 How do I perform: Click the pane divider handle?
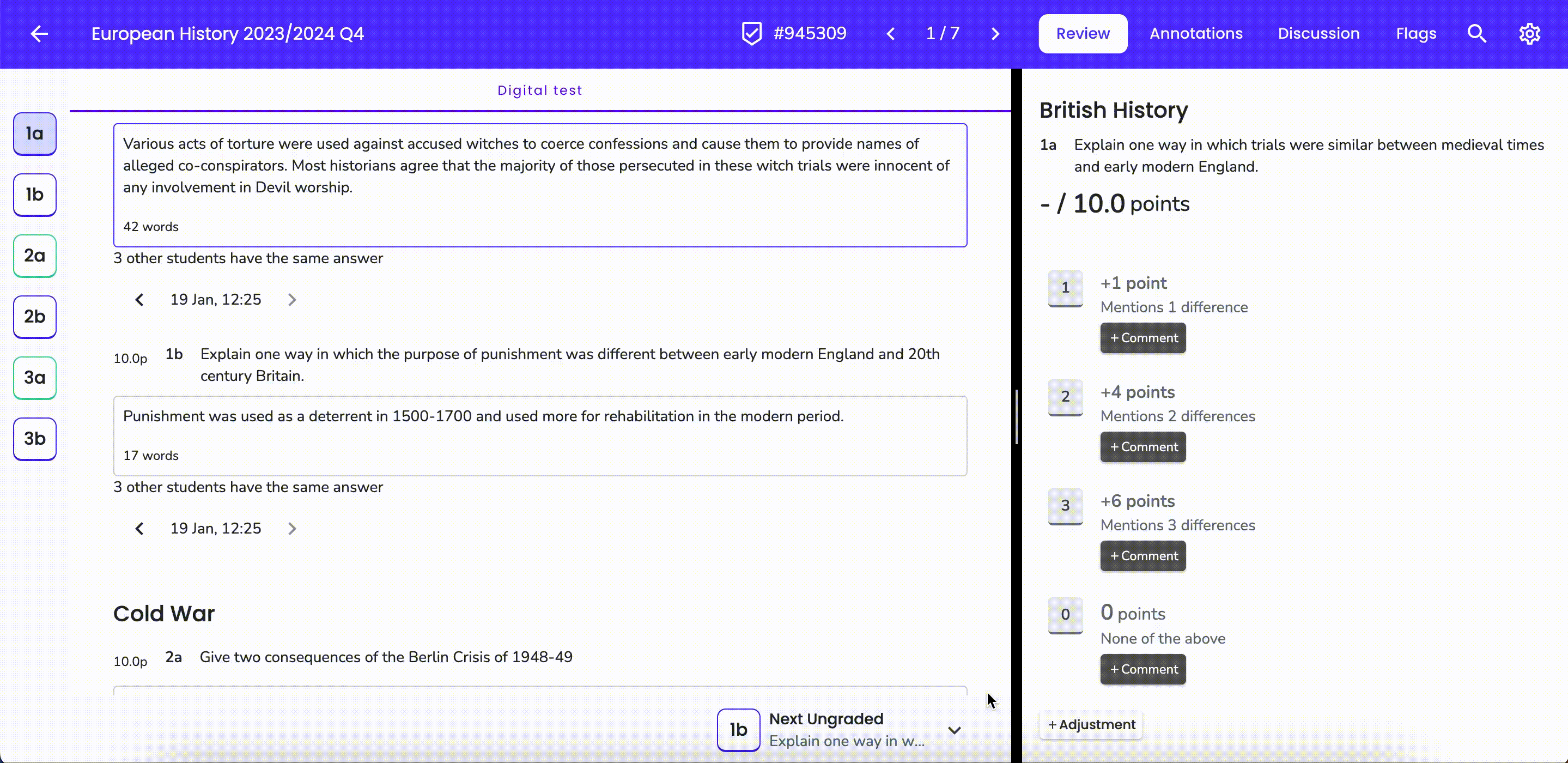[1017, 416]
